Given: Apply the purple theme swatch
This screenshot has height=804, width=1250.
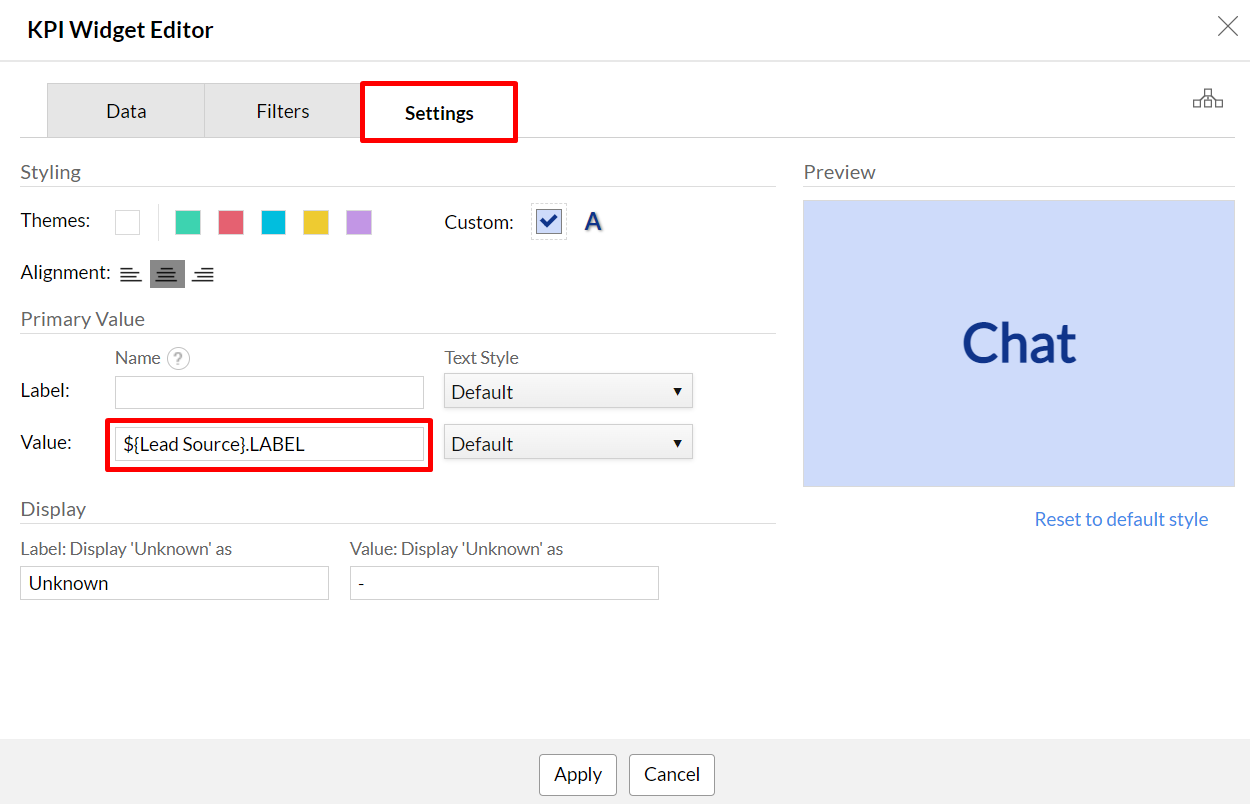Looking at the screenshot, I should [359, 222].
